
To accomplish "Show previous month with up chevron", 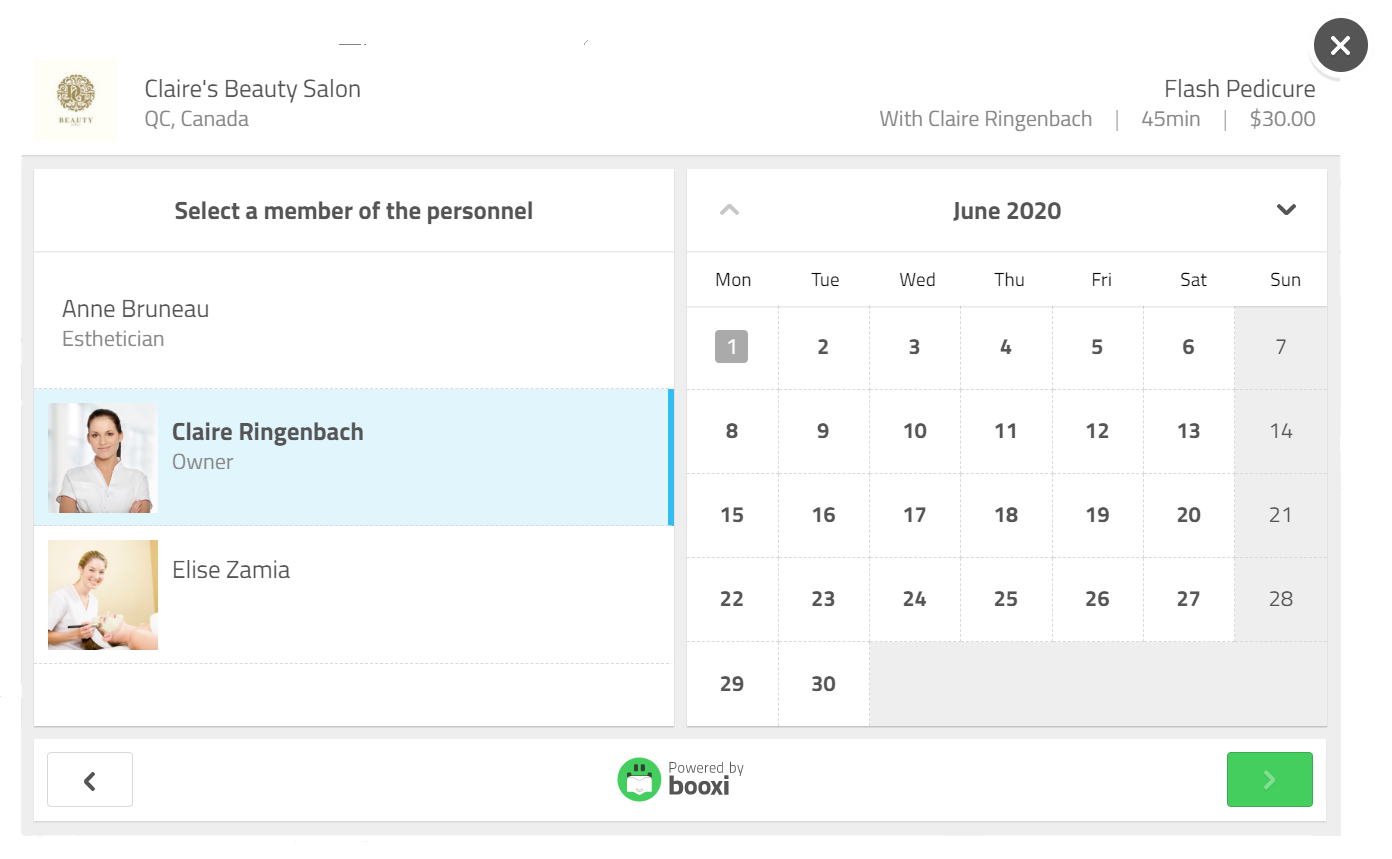I will (730, 210).
